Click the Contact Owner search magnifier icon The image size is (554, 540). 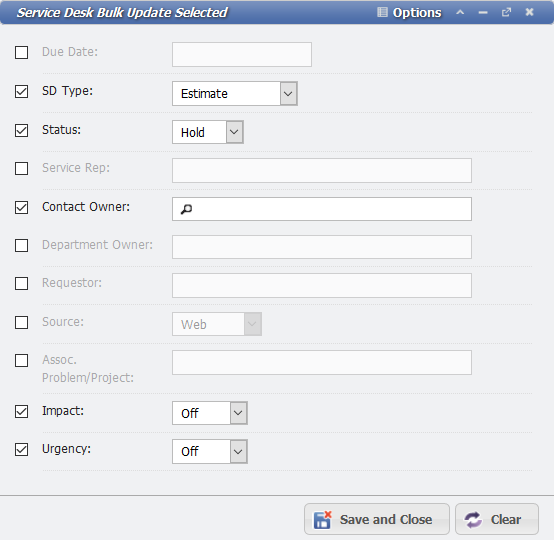tap(186, 209)
